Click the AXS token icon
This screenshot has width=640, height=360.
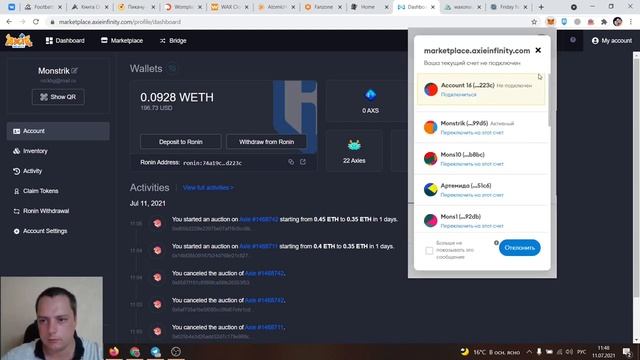370,95
